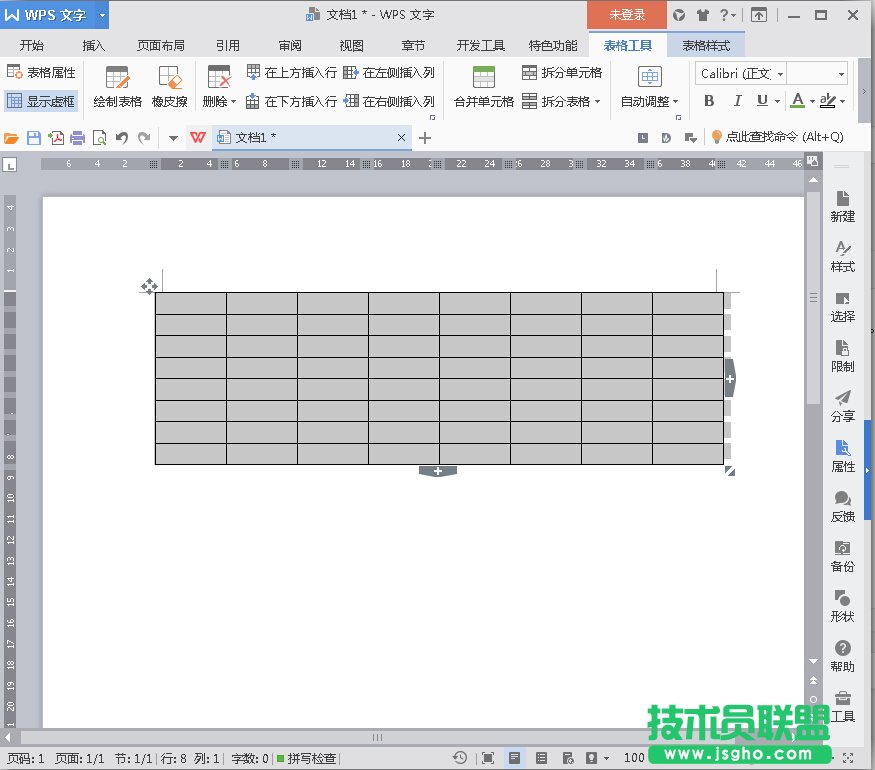Open the Properties (属性) sidebar panel
875x770 pixels.
click(842, 455)
